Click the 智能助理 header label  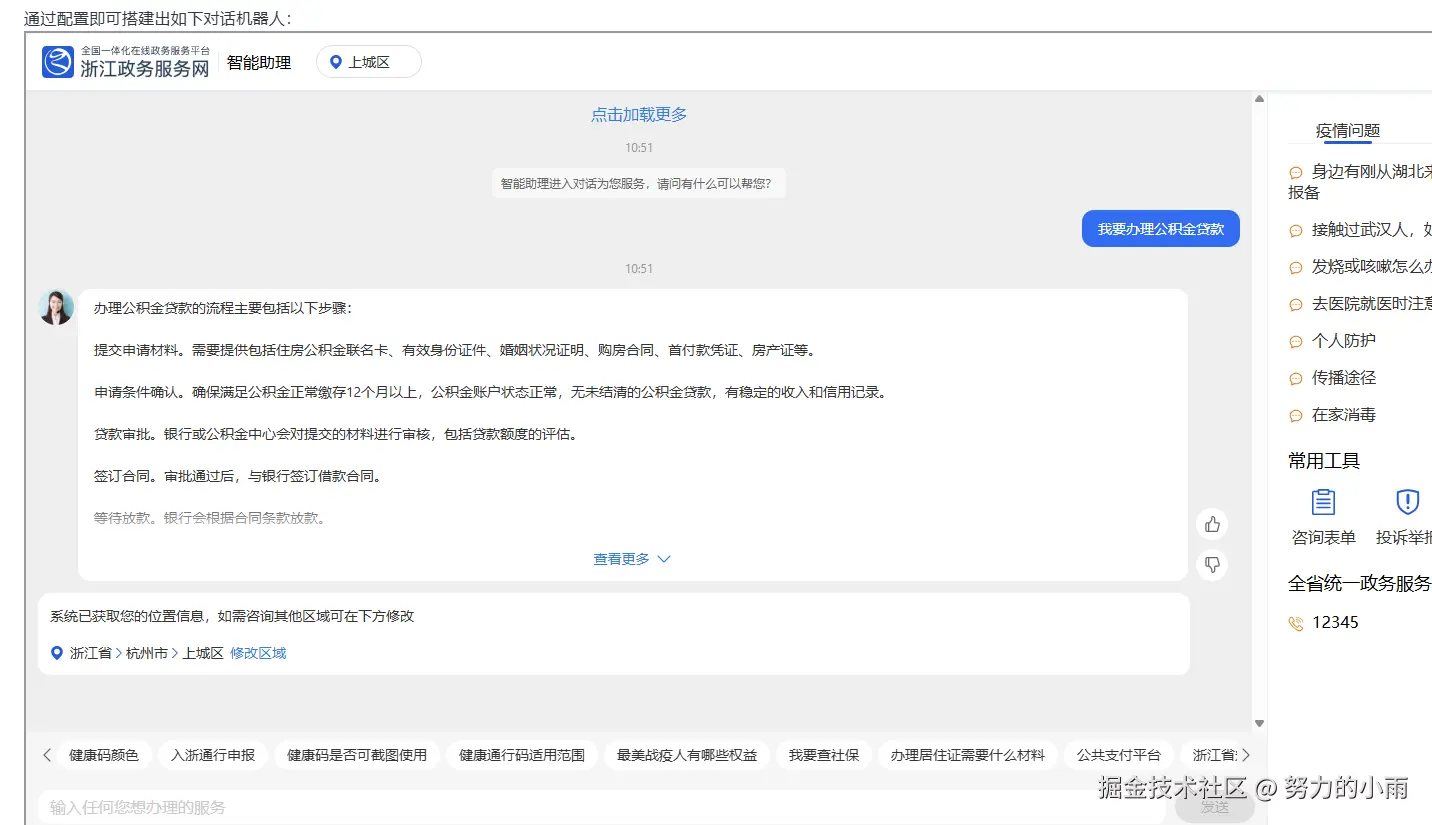pyautogui.click(x=259, y=62)
